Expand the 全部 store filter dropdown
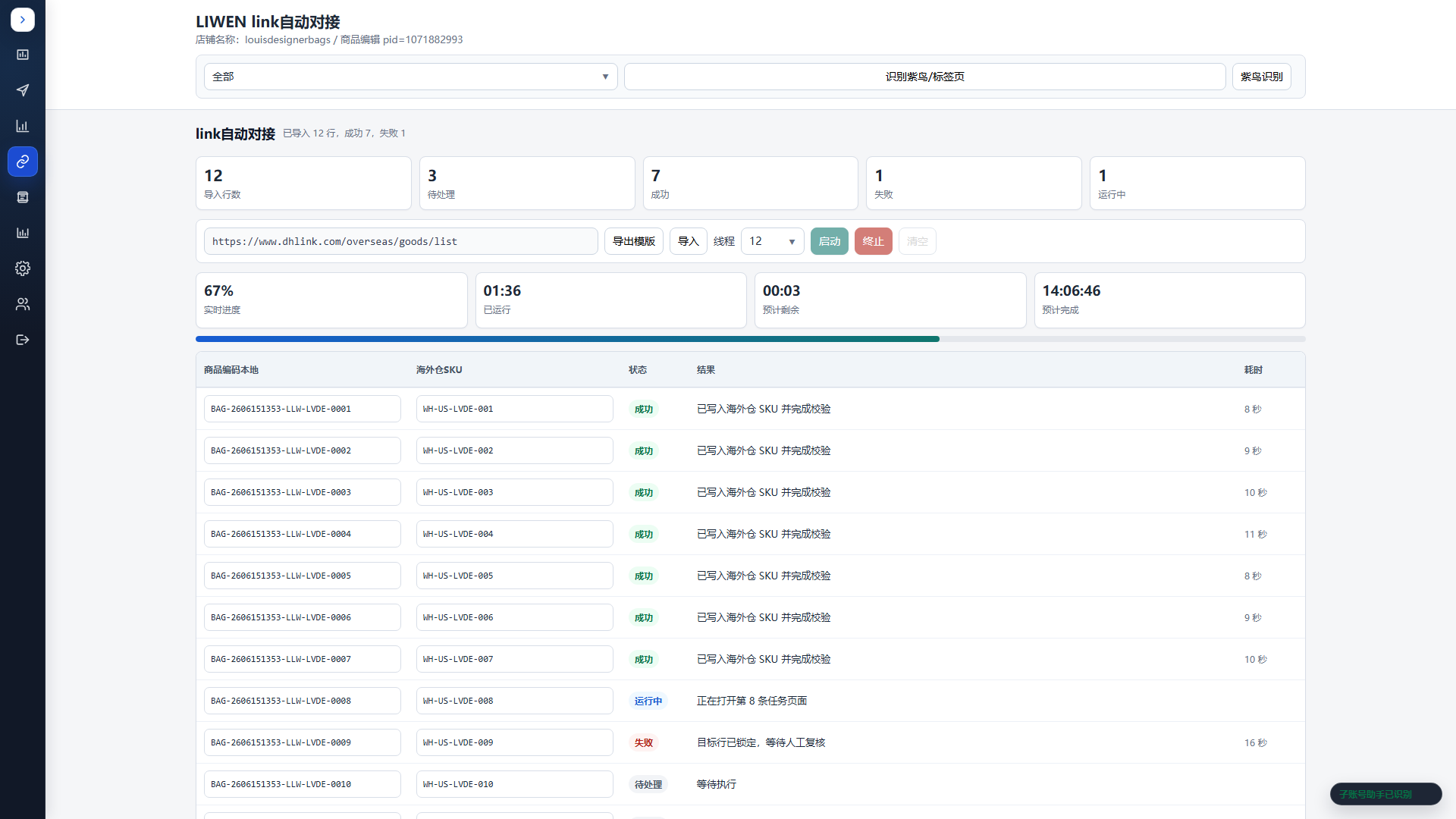 (x=410, y=77)
